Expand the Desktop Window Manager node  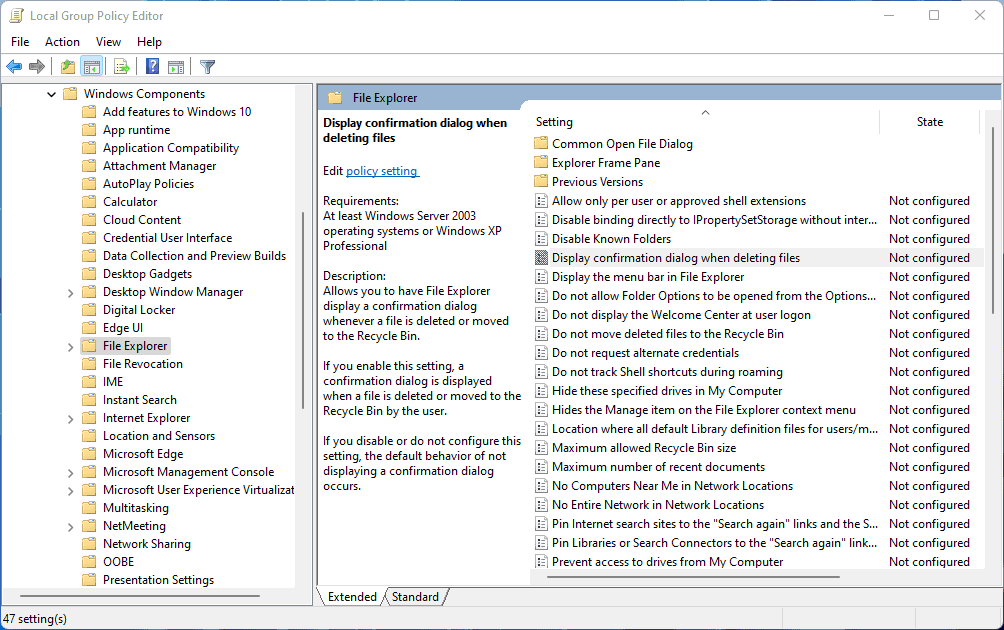tap(70, 292)
